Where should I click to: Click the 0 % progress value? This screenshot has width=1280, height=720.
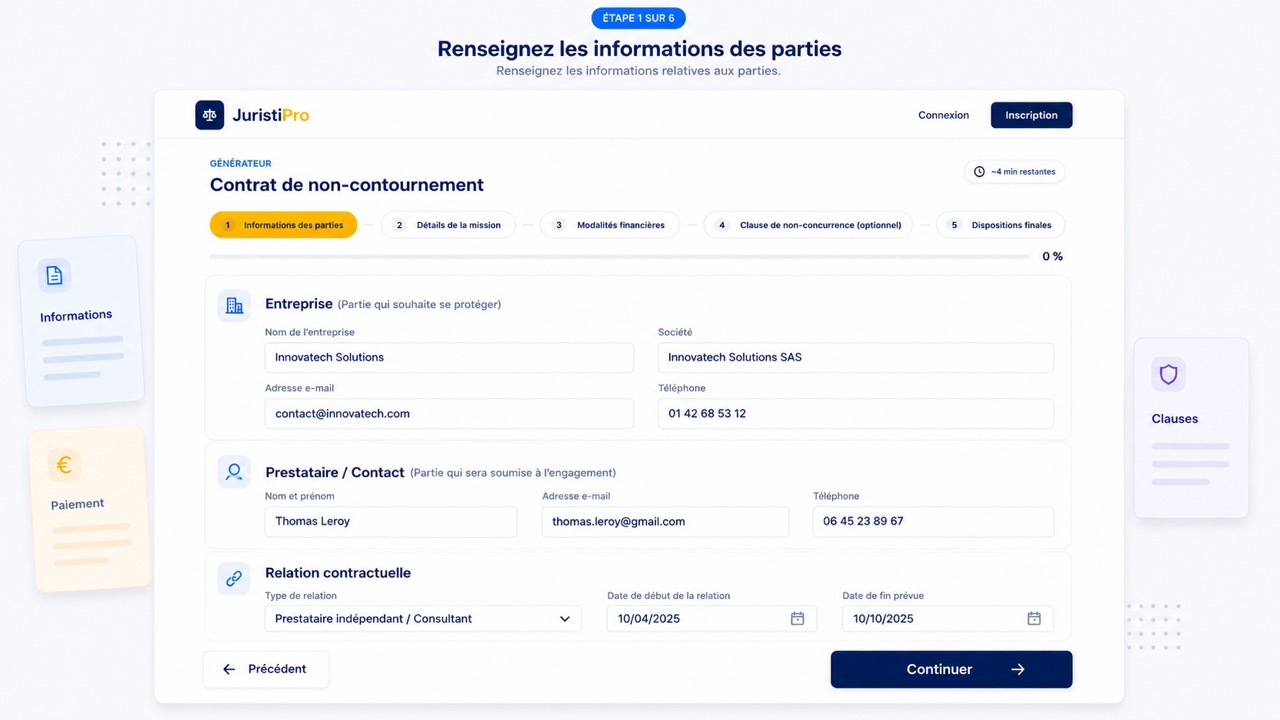tap(1052, 256)
